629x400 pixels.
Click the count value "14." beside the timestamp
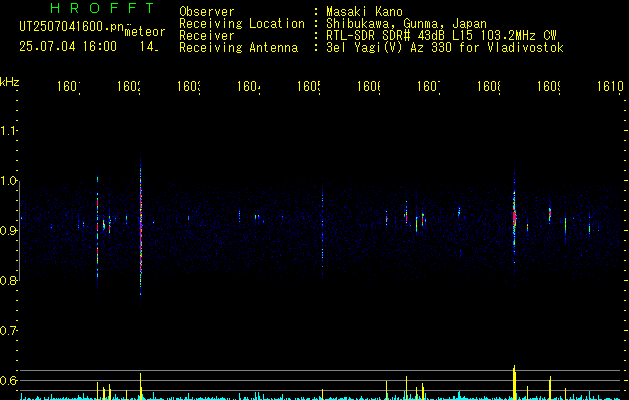149,47
